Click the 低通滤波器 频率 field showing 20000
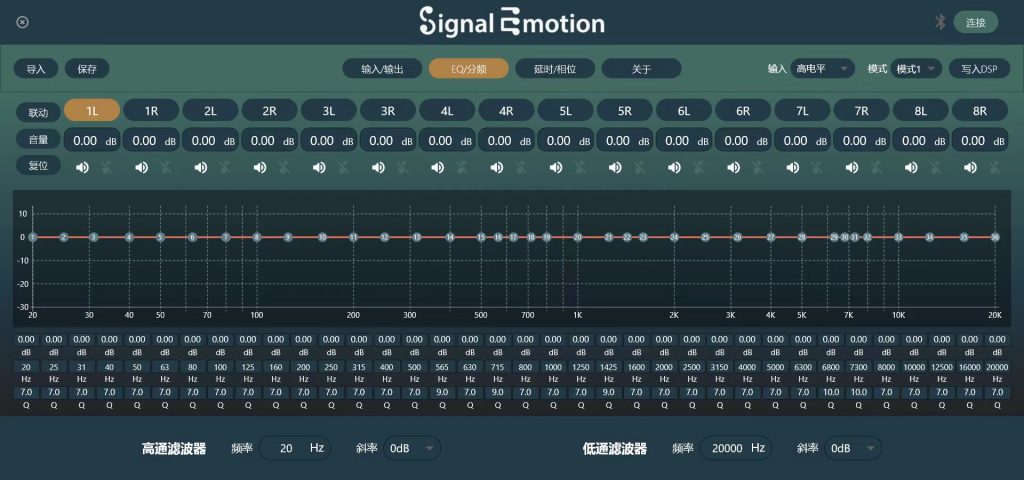Image resolution: width=1024 pixels, height=480 pixels. click(736, 448)
